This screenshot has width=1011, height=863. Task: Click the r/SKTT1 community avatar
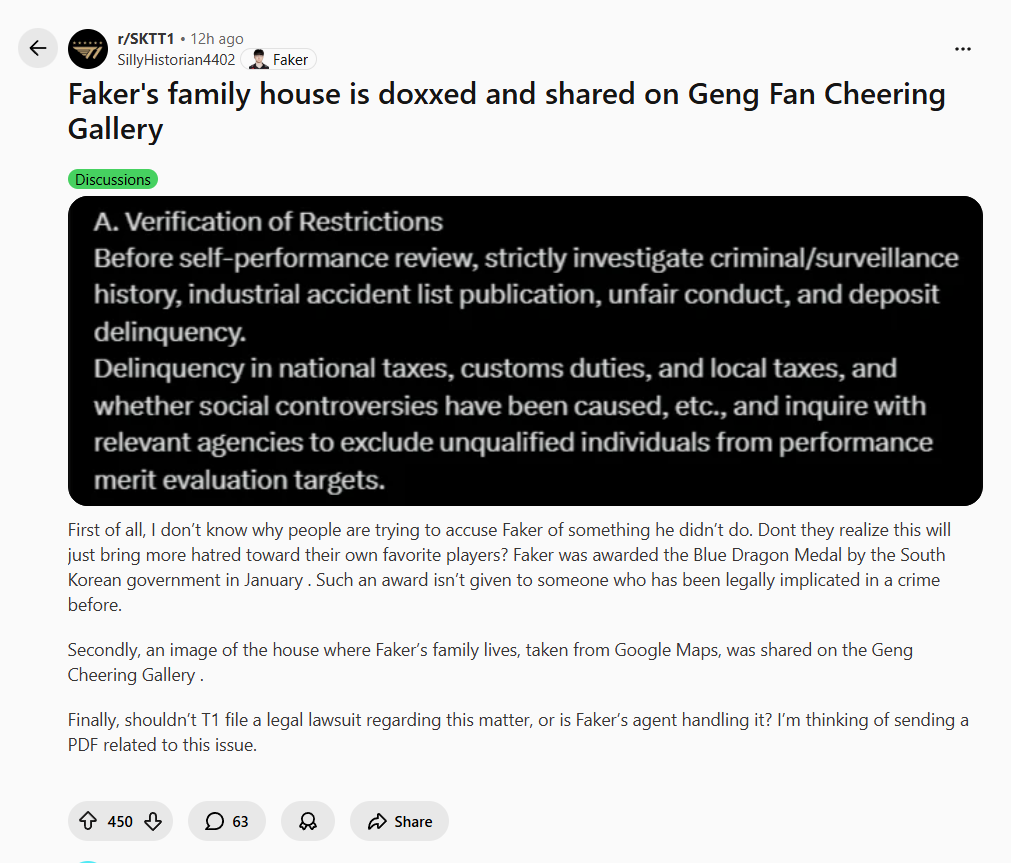pyautogui.click(x=87, y=48)
